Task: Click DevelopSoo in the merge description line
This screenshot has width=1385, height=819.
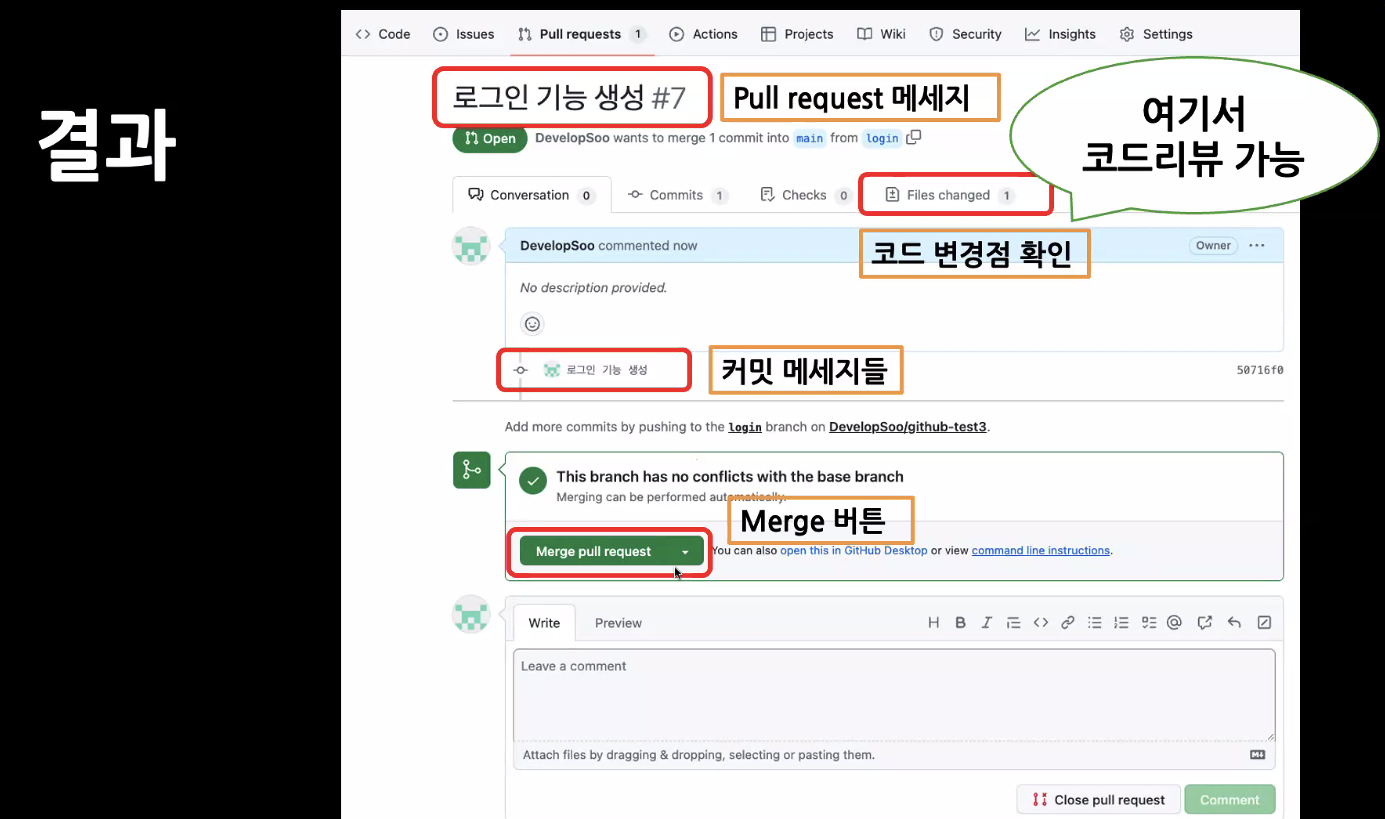Action: tap(572, 138)
